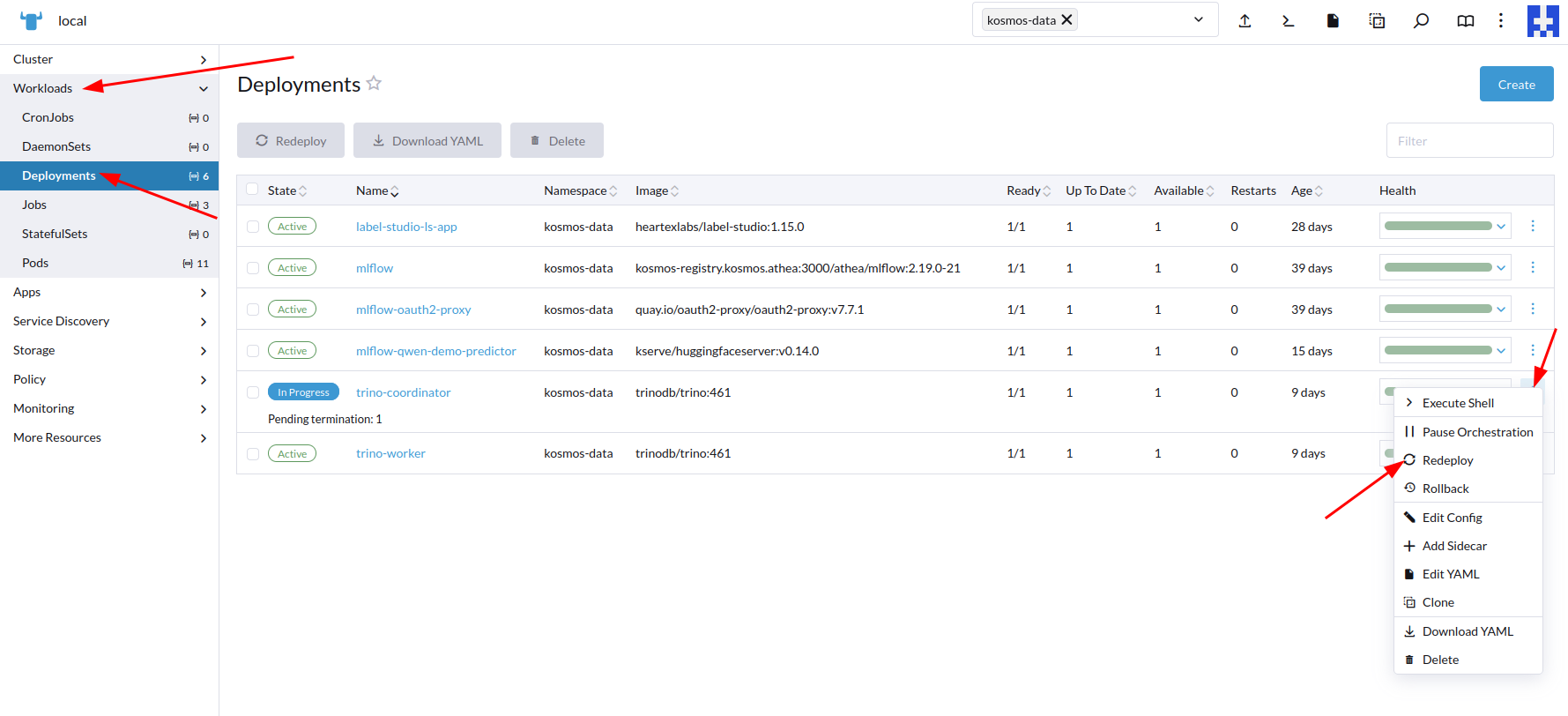1568x716 pixels.
Task: Tick the trino-worker row checkbox
Action: pyautogui.click(x=253, y=454)
